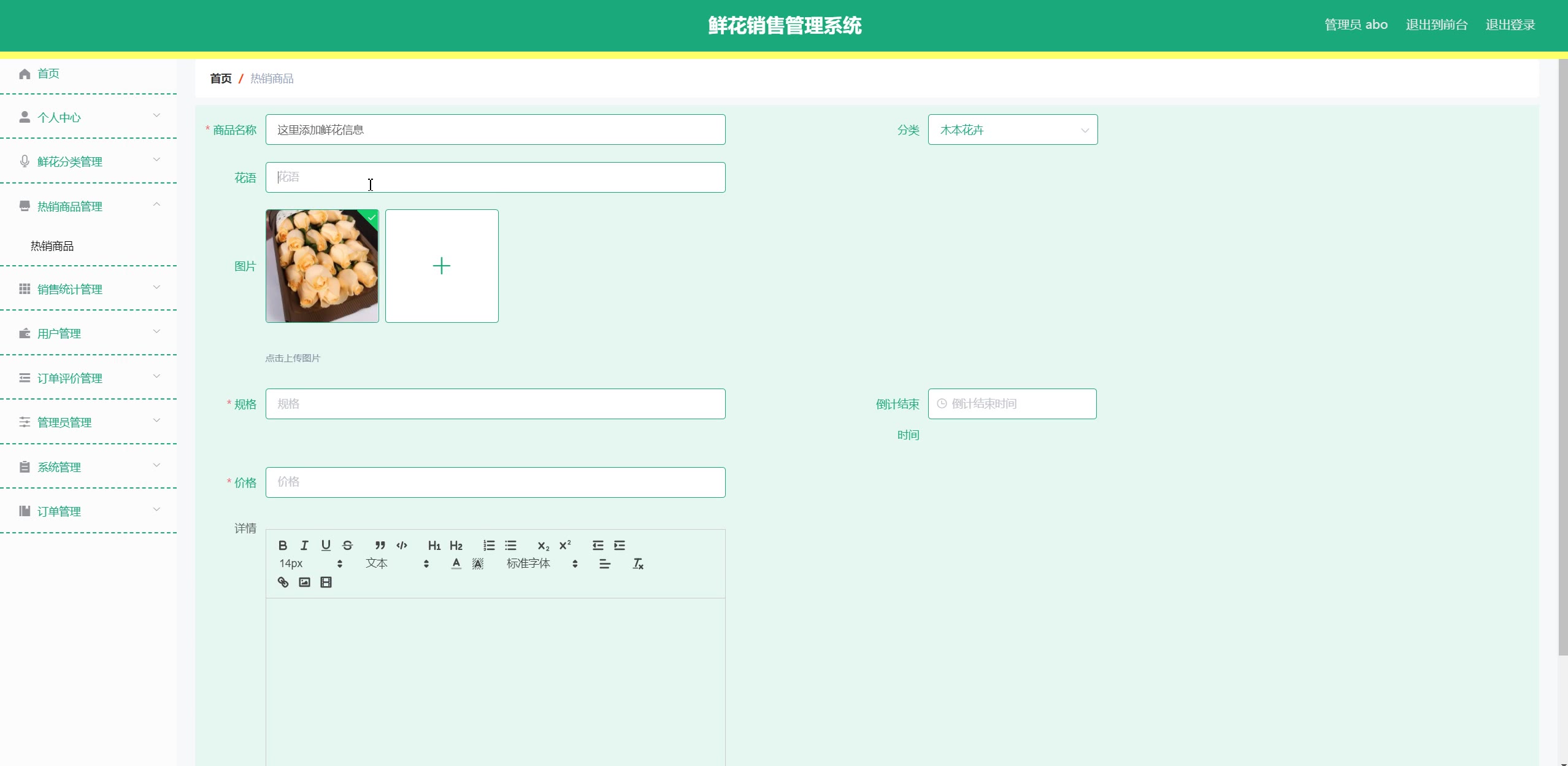Open the 分类 category dropdown
The image size is (1568, 766).
pyautogui.click(x=1013, y=130)
